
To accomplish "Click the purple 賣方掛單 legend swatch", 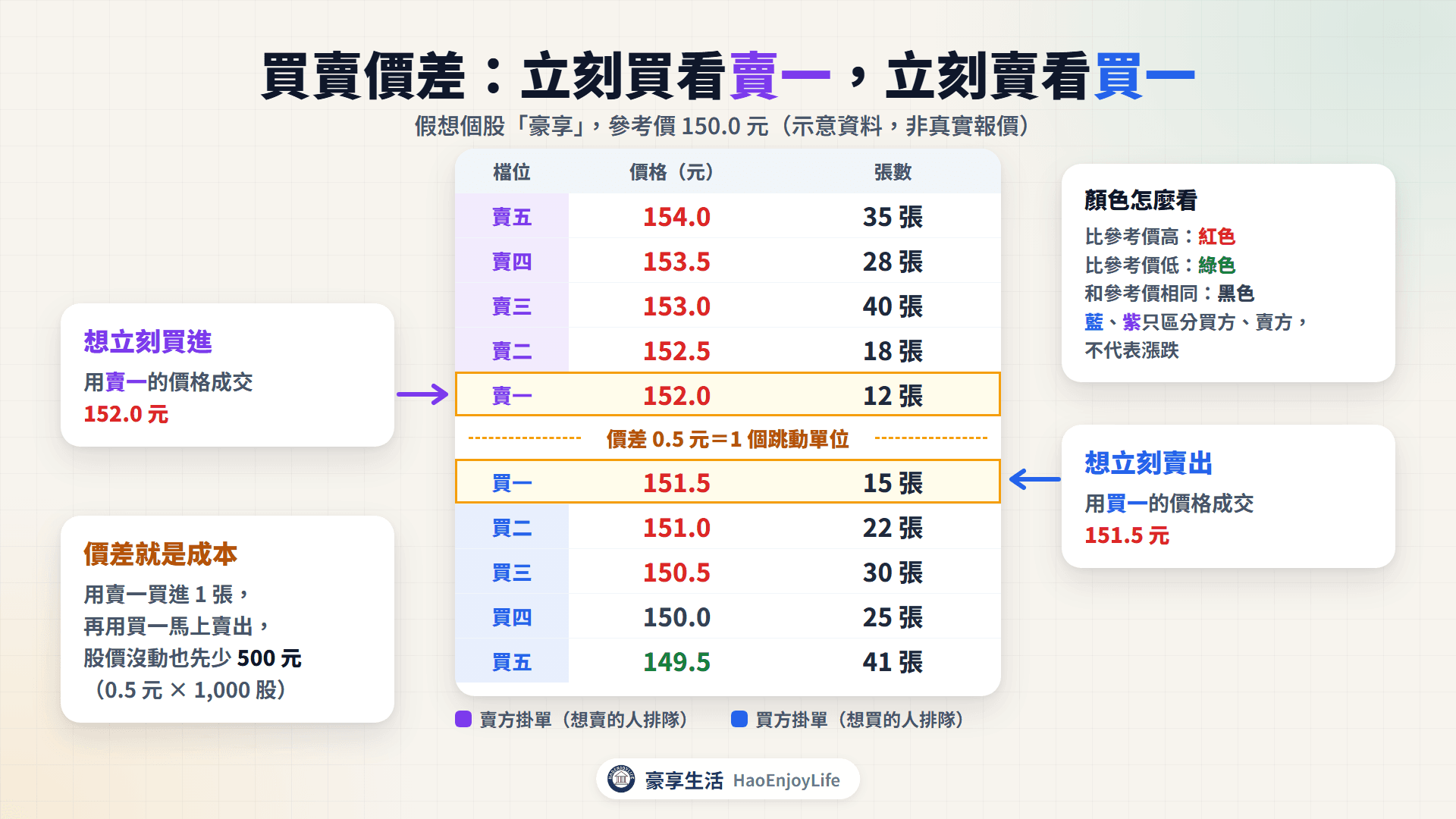I will [x=463, y=719].
